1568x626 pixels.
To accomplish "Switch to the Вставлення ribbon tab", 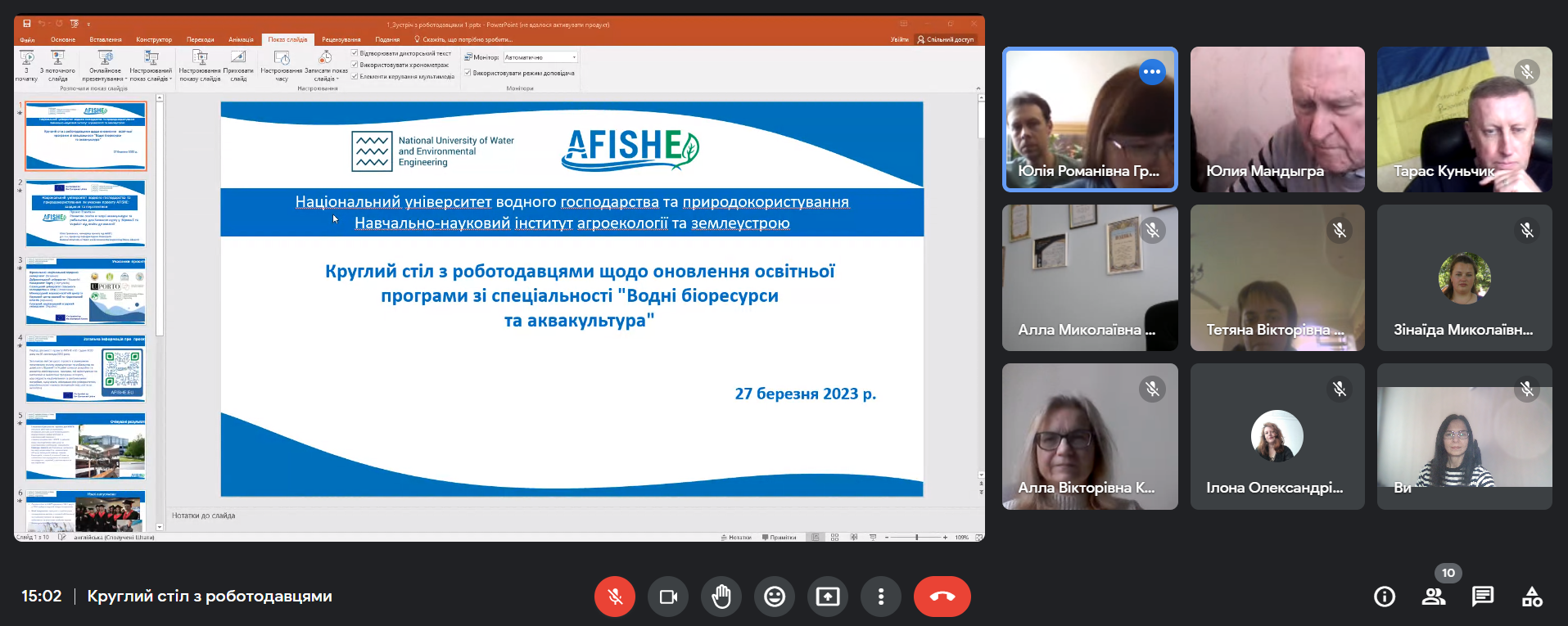I will tap(106, 39).
